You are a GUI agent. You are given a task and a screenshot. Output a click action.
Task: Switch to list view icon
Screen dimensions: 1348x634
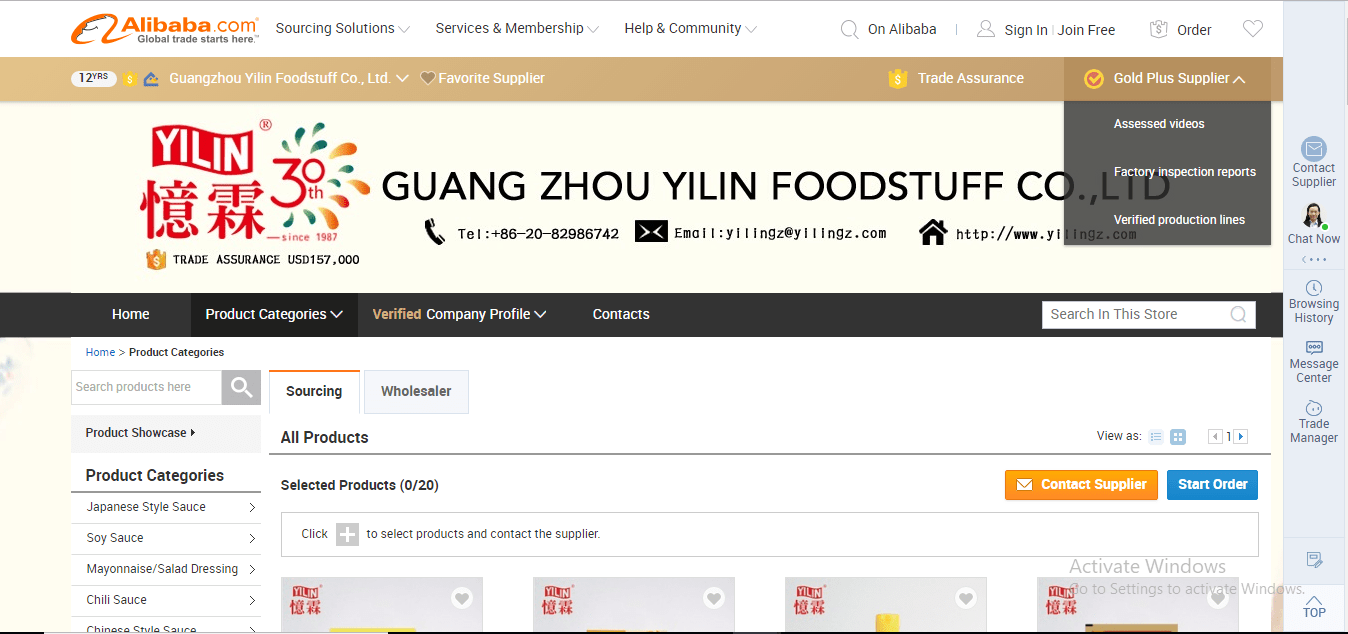pos(1156,437)
